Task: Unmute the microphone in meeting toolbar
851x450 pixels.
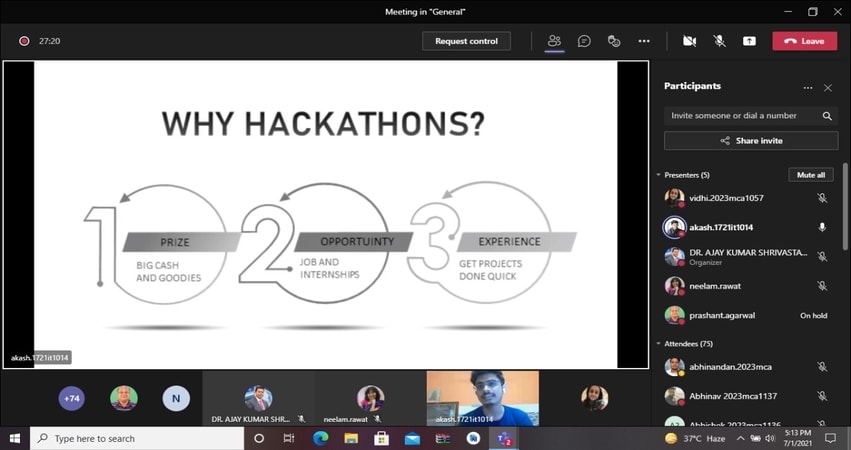Action: coord(719,41)
